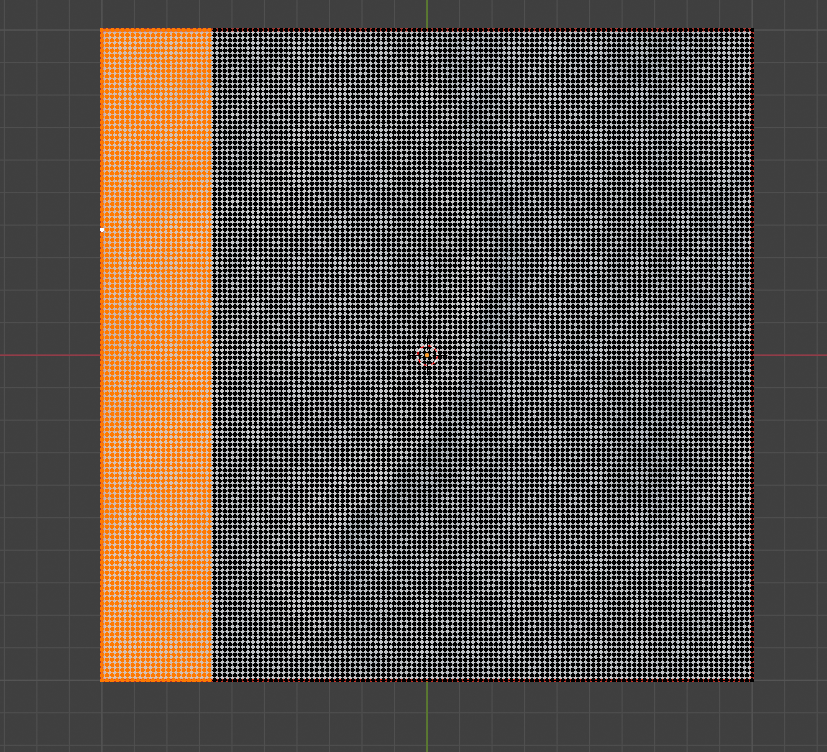Select the bottom-right corner vertex of mesh

(751, 680)
